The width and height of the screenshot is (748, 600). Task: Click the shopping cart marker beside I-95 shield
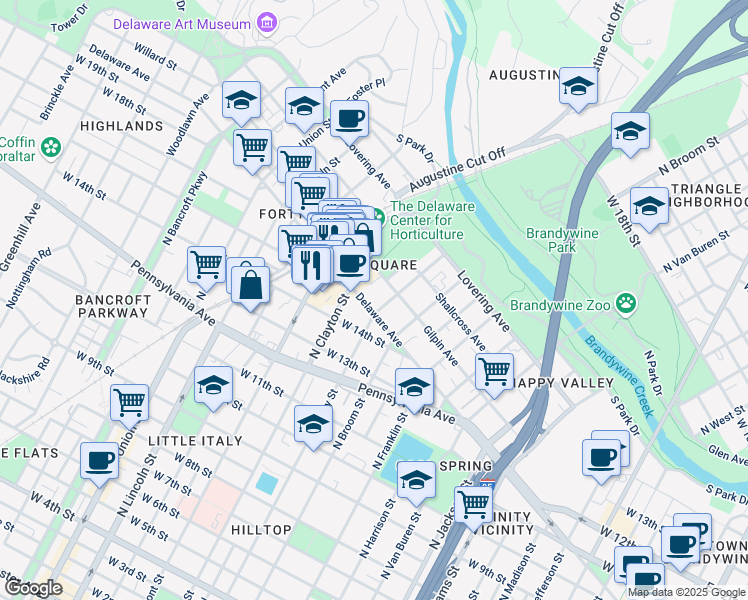pyautogui.click(x=473, y=503)
